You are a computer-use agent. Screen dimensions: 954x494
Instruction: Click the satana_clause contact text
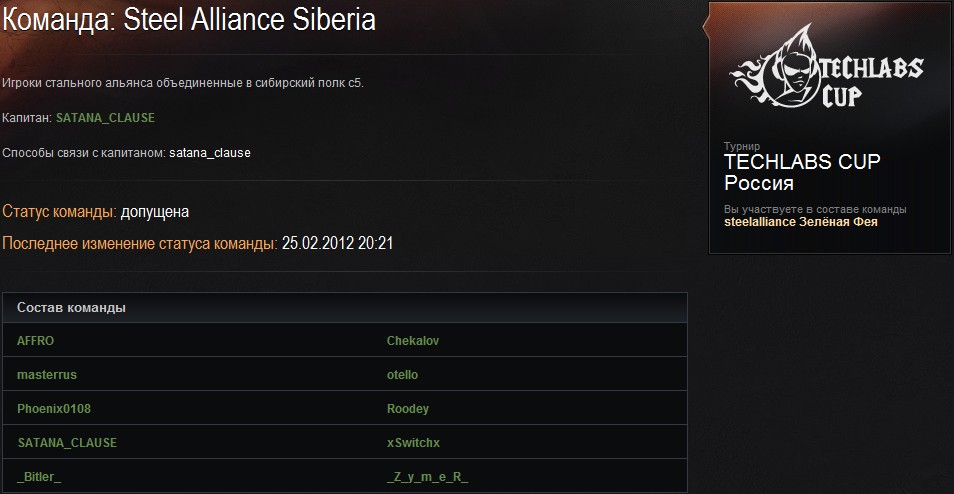tap(210, 153)
